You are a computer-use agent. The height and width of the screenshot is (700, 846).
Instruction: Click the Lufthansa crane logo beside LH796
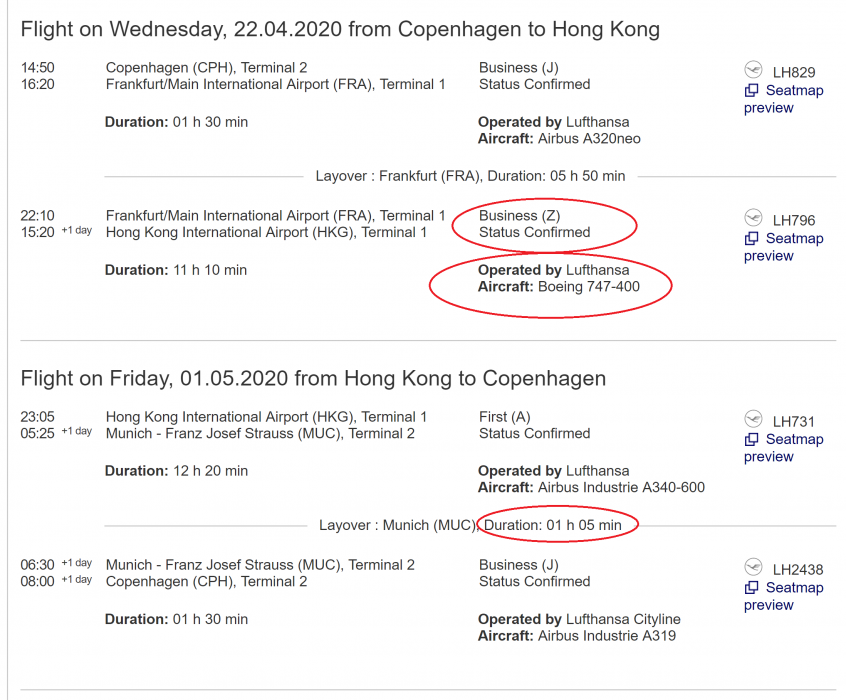click(753, 218)
